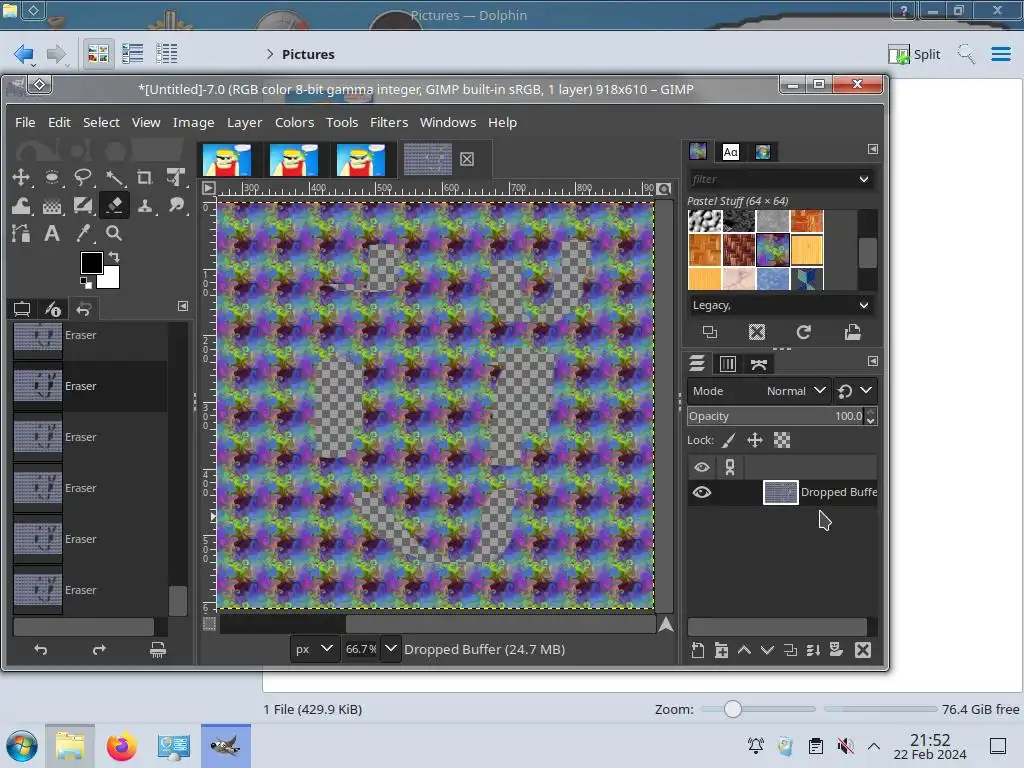
Task: Open the File menu in GIMP
Action: pos(25,122)
